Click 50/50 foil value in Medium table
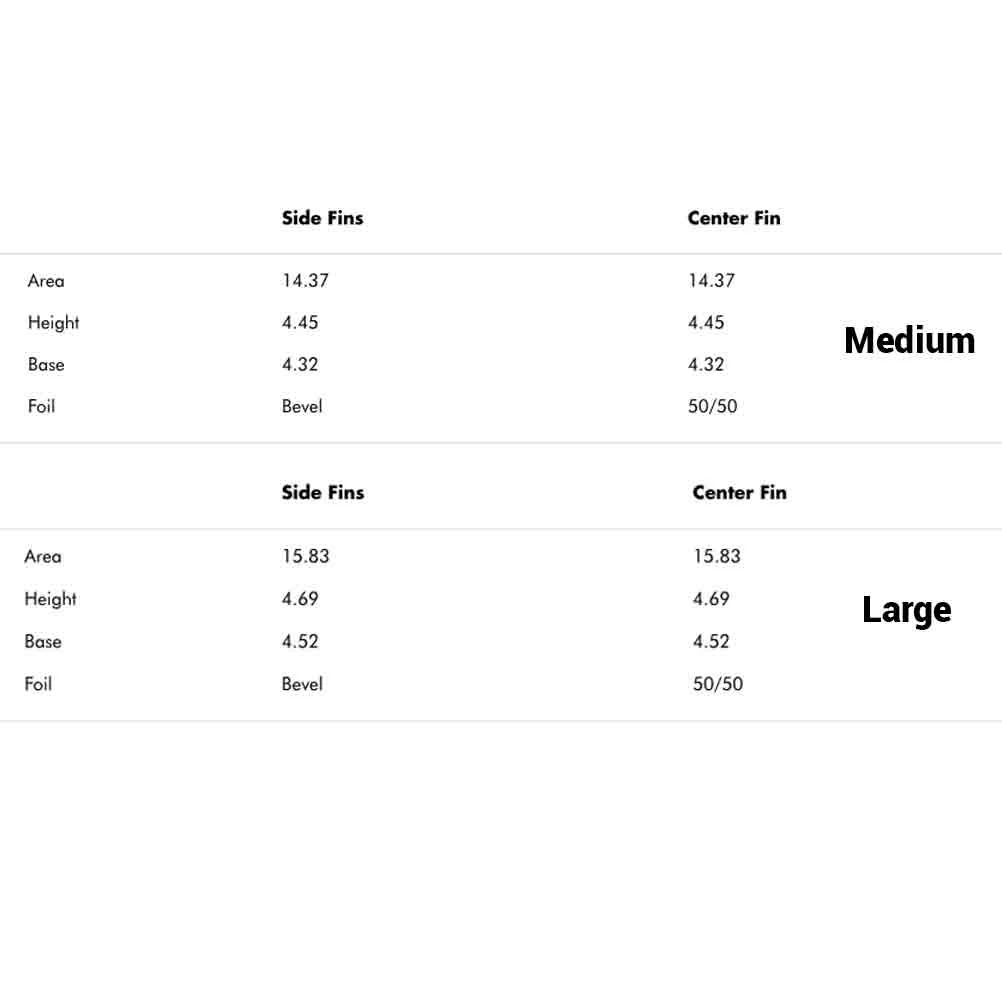The width and height of the screenshot is (1002, 1002). [x=712, y=407]
